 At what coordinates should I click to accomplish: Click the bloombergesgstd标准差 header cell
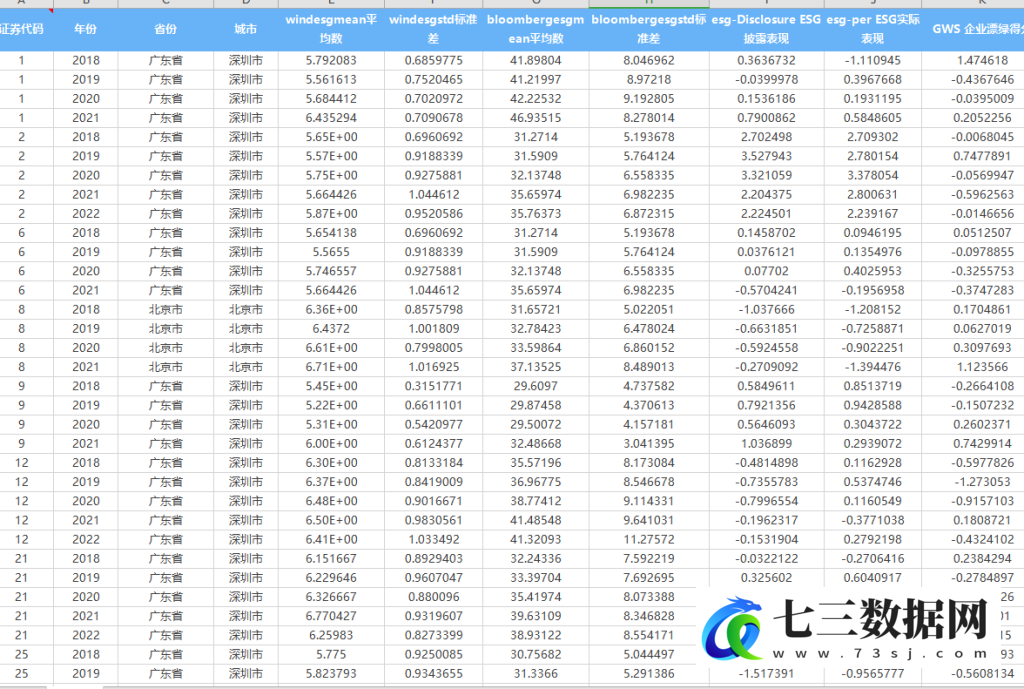pos(648,29)
